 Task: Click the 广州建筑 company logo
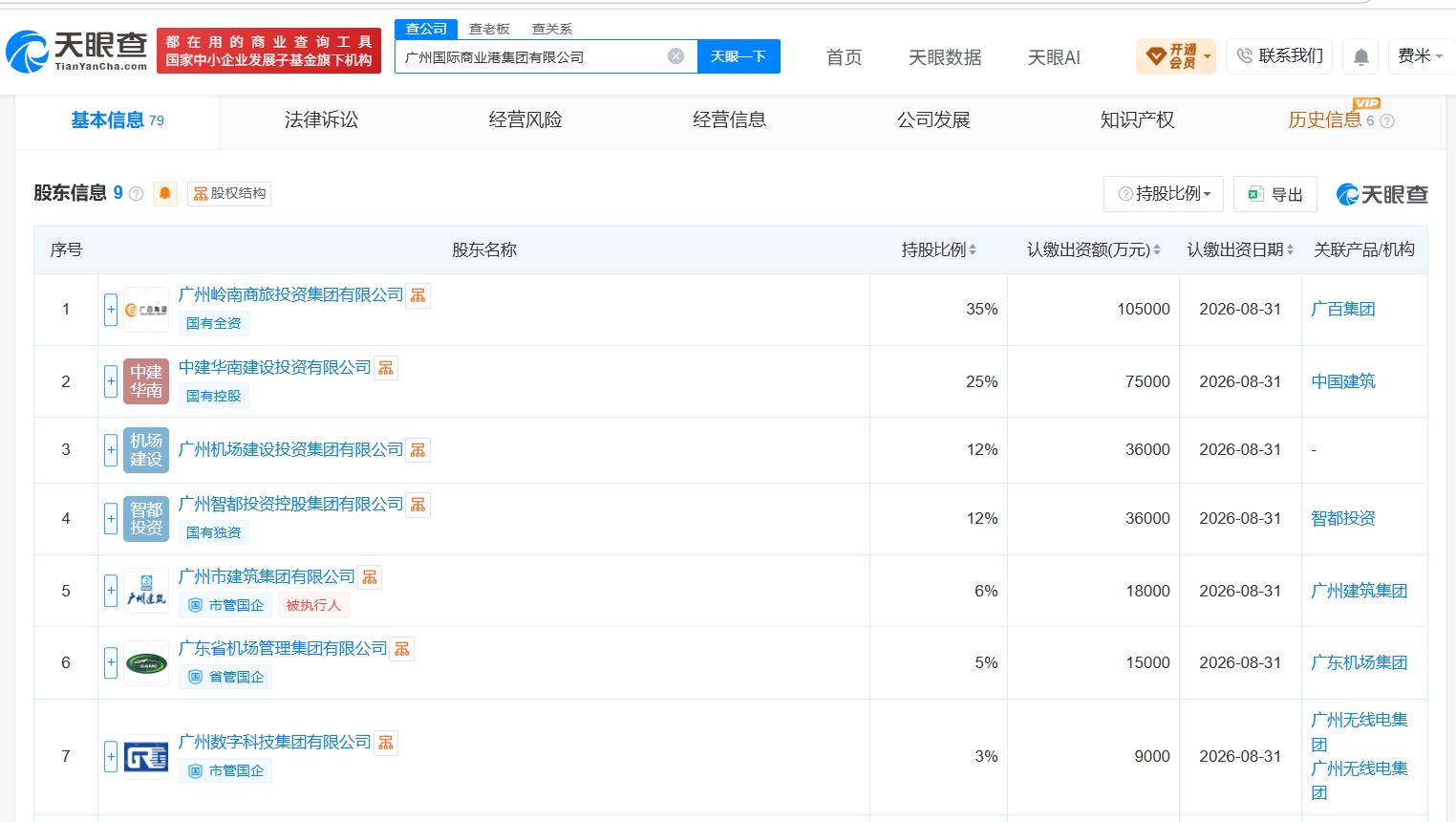pyautogui.click(x=146, y=591)
